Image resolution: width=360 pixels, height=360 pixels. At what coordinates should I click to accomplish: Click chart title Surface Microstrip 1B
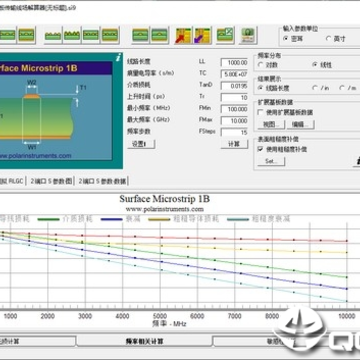165,199
